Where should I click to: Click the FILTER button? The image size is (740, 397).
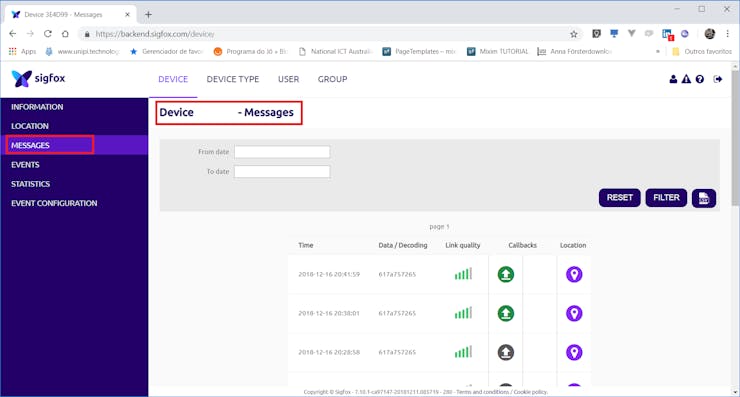(x=666, y=198)
